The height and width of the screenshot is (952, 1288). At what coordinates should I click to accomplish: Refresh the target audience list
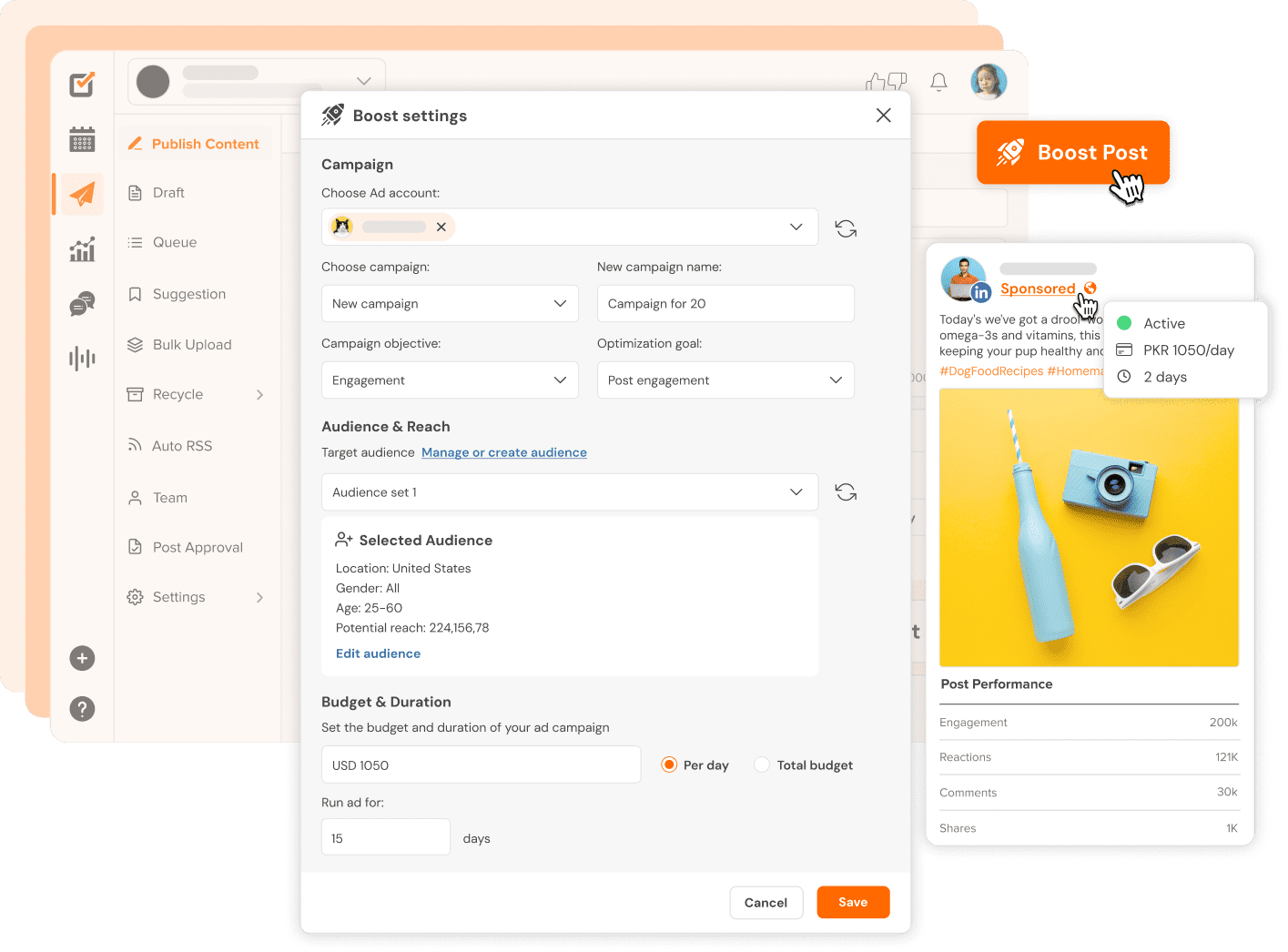point(846,492)
